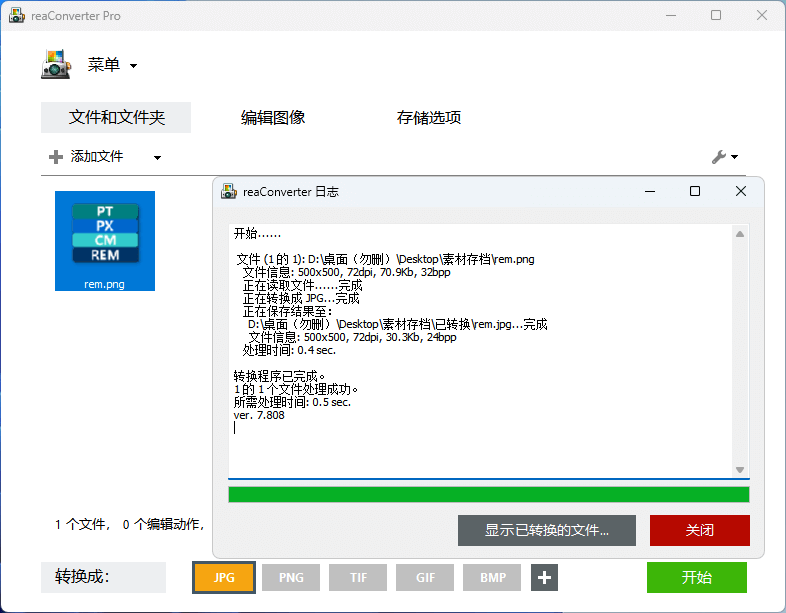Click the '处理时间: 0.4 sec.' log line
This screenshot has height=613, width=786.
click(289, 350)
